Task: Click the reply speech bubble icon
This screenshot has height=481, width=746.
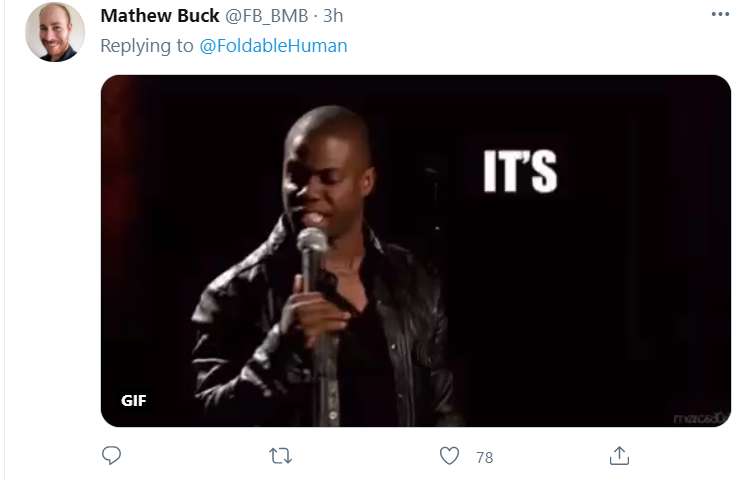Action: (111, 455)
